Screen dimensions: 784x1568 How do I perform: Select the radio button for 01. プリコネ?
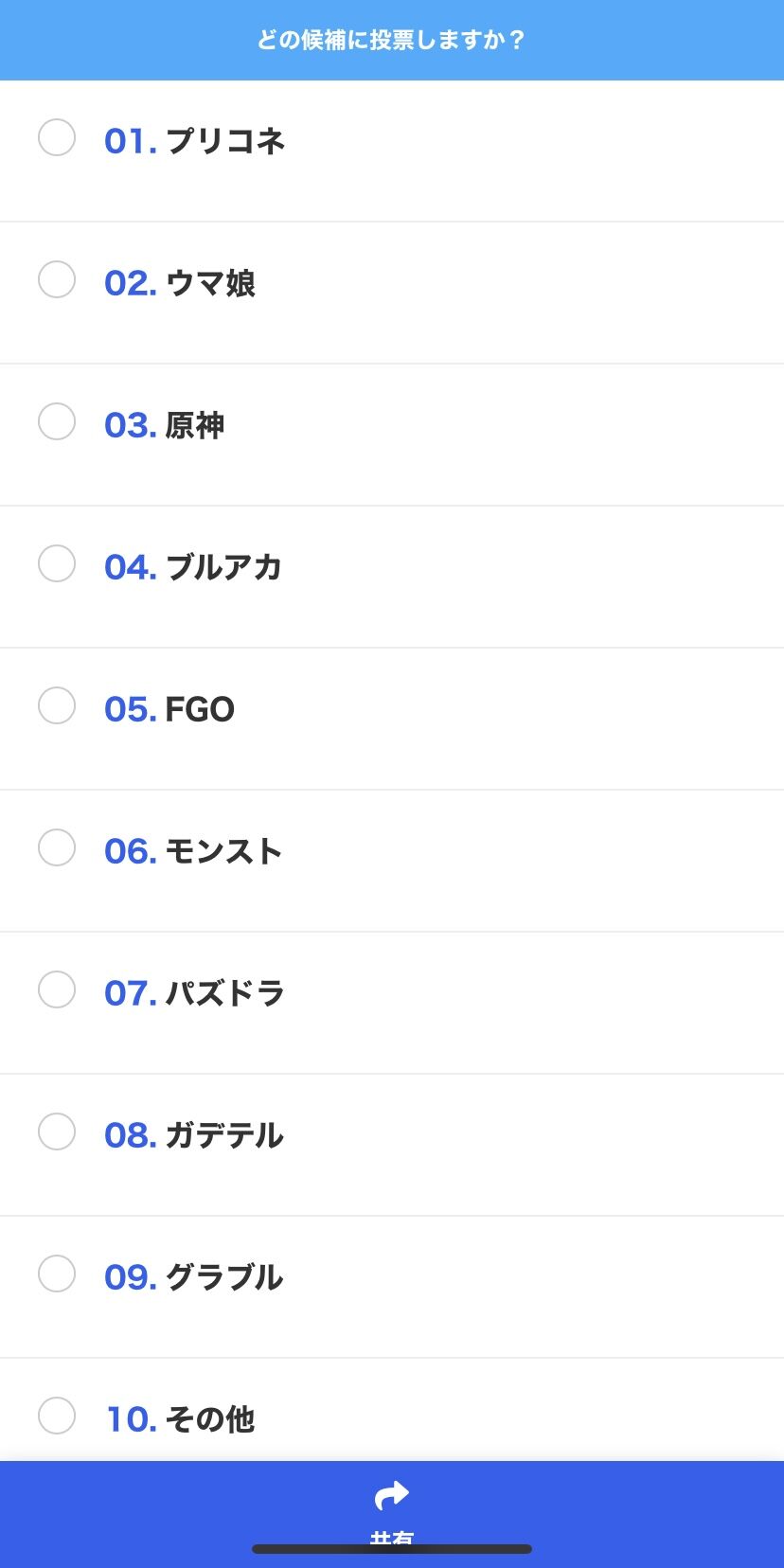(57, 137)
